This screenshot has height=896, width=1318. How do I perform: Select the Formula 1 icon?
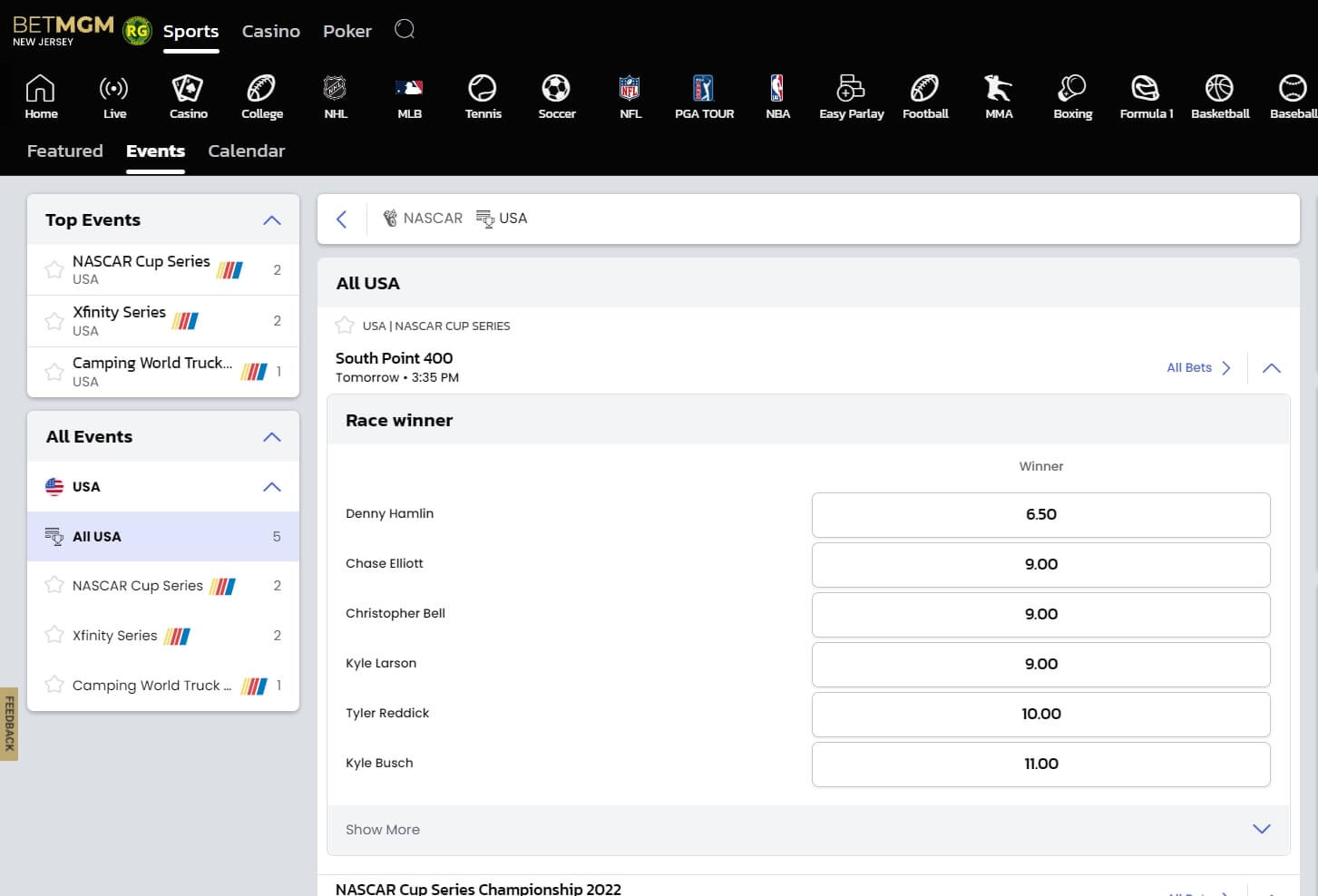(x=1146, y=96)
